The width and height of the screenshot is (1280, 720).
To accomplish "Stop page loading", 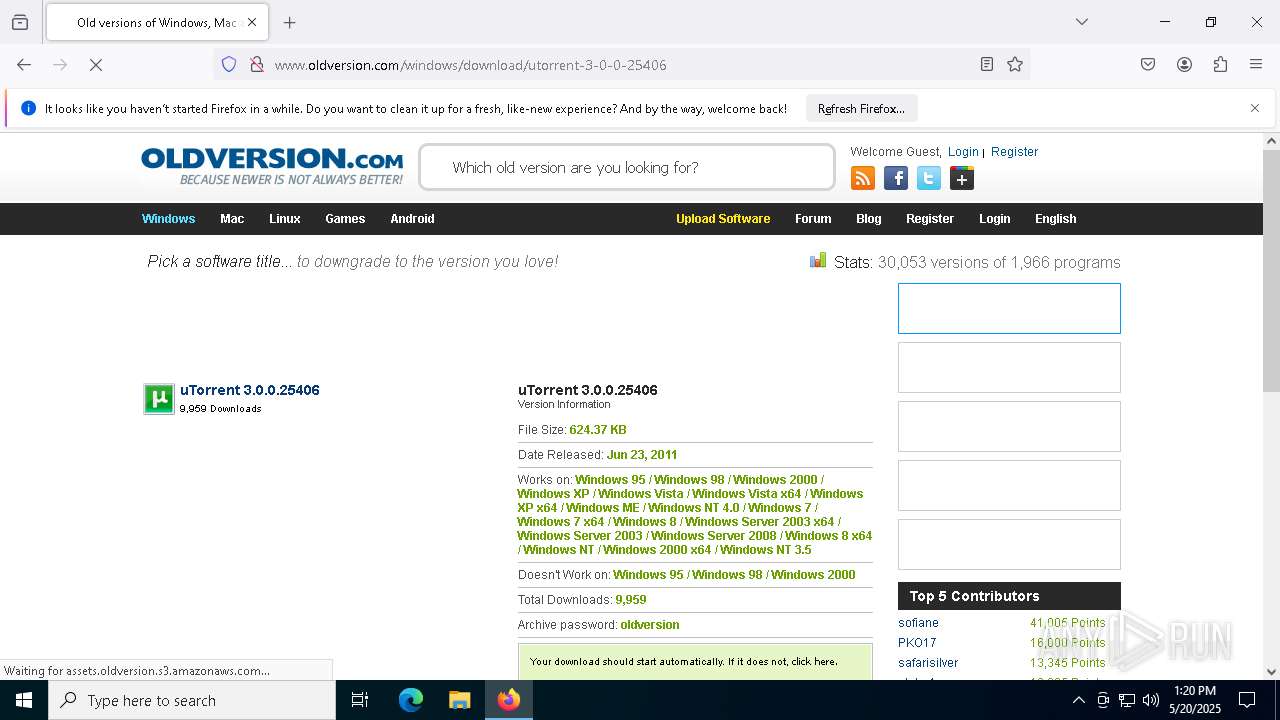I will [x=96, y=64].
